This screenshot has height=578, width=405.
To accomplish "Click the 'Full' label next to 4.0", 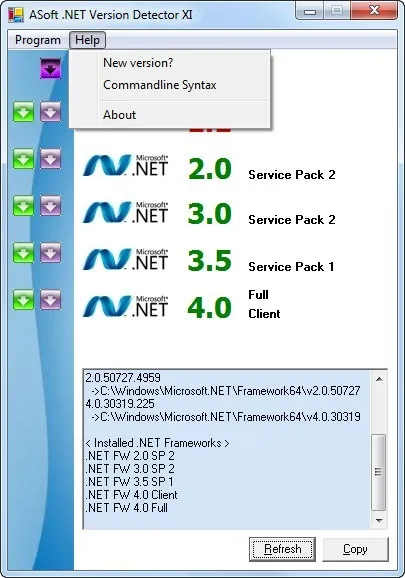I will coord(258,295).
